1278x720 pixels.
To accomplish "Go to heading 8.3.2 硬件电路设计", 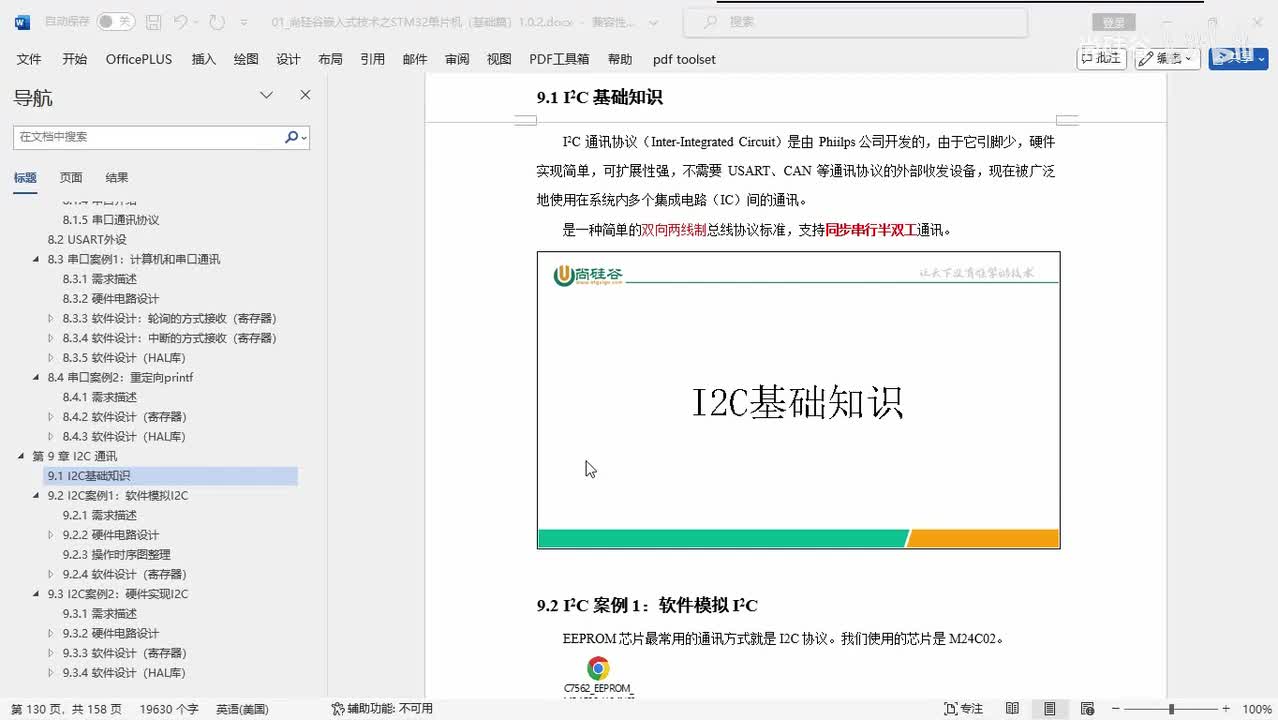I will click(x=111, y=298).
